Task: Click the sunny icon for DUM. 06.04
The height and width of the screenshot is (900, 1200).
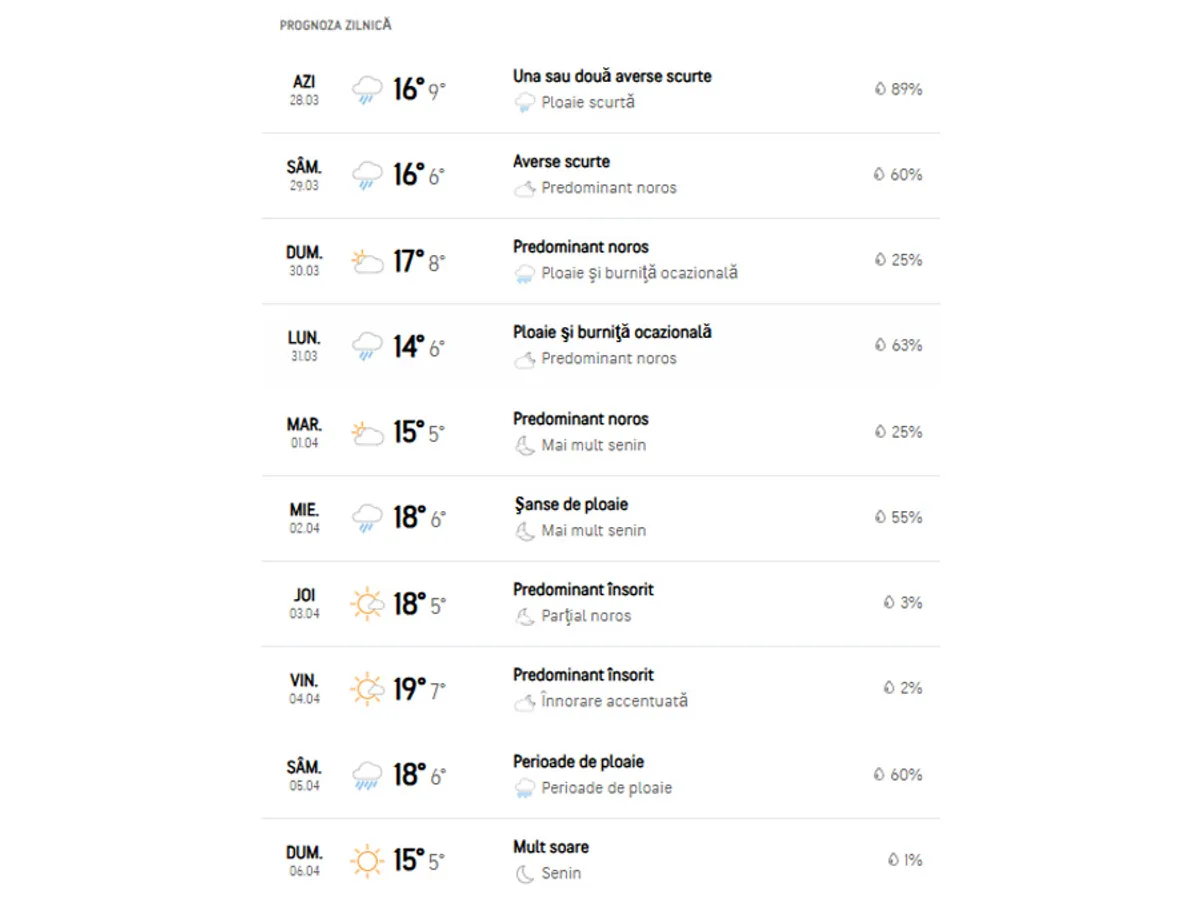Action: pos(367,860)
